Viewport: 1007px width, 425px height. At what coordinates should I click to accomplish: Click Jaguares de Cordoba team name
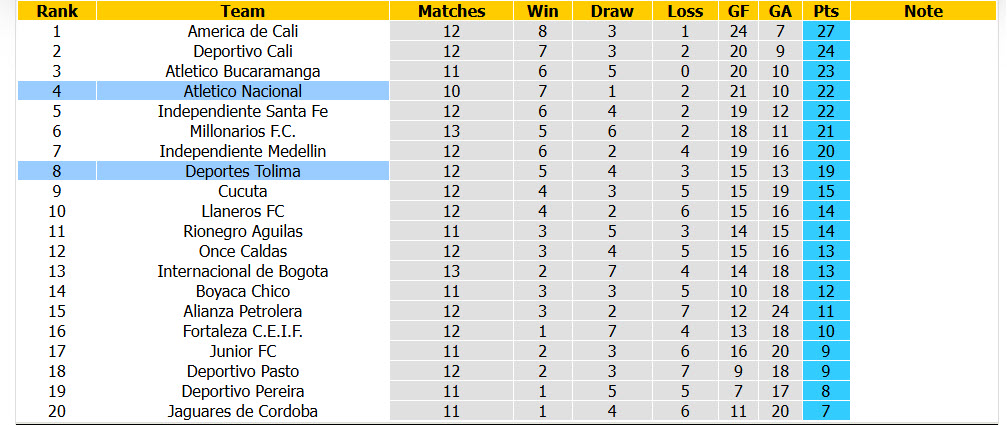click(243, 412)
